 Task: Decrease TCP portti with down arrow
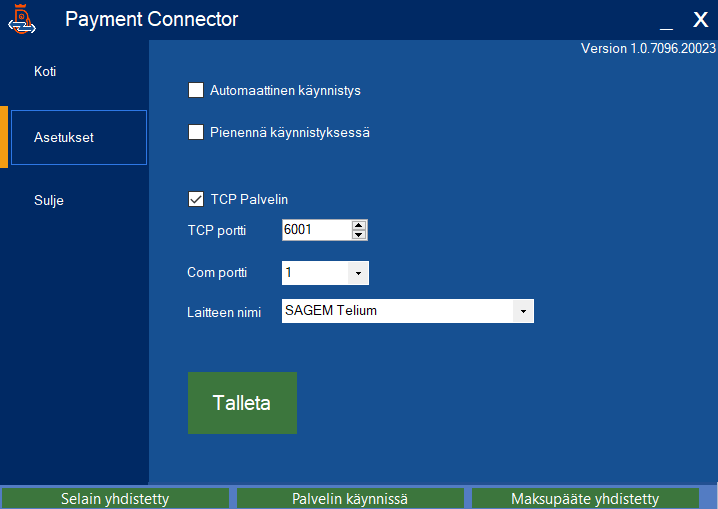pos(359,235)
